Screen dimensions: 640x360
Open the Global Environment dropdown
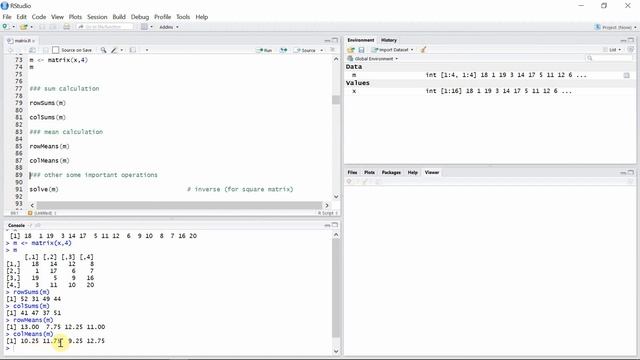[x=372, y=59]
